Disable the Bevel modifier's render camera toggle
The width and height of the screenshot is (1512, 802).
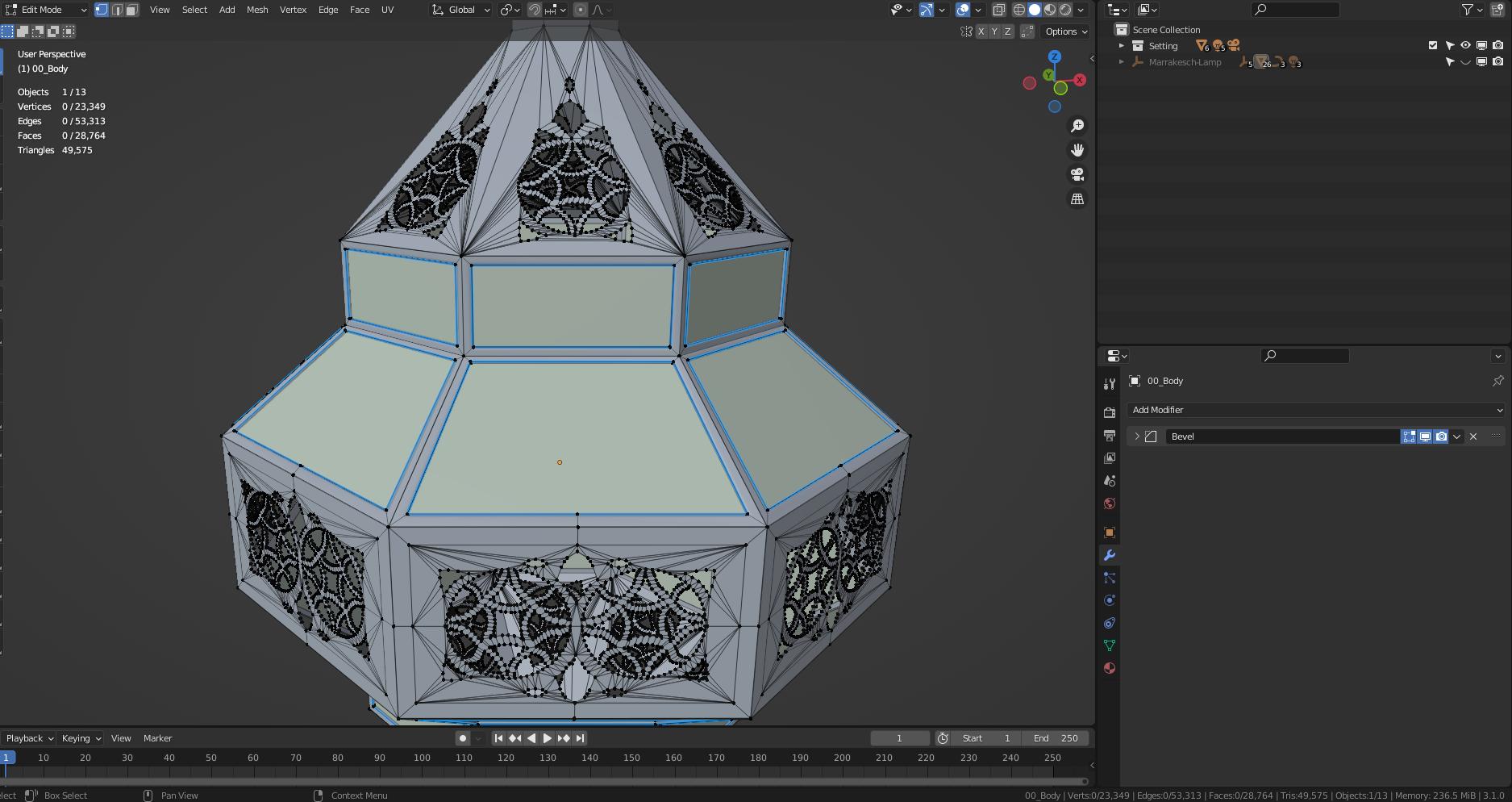(1441, 436)
